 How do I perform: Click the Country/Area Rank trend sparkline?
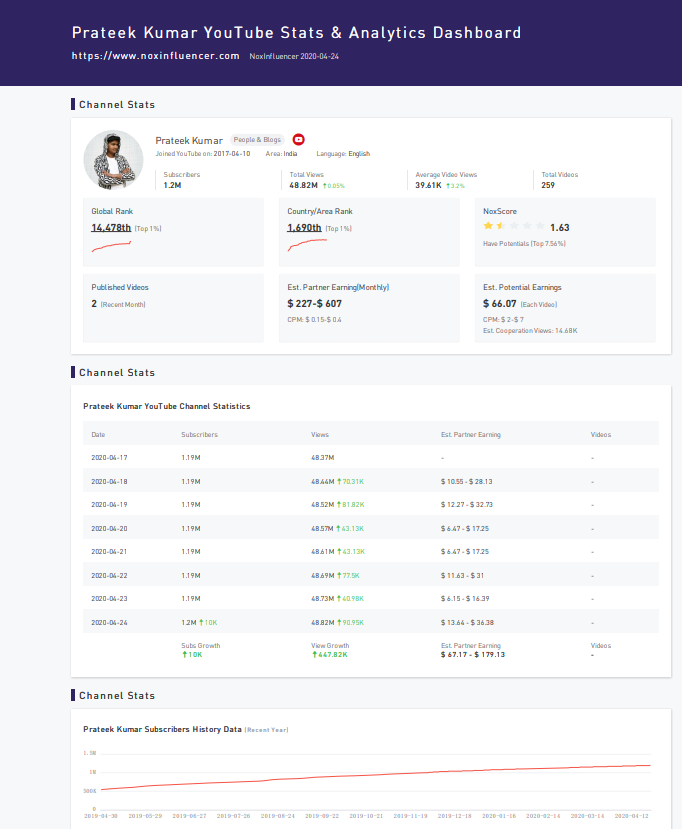pyautogui.click(x=307, y=245)
